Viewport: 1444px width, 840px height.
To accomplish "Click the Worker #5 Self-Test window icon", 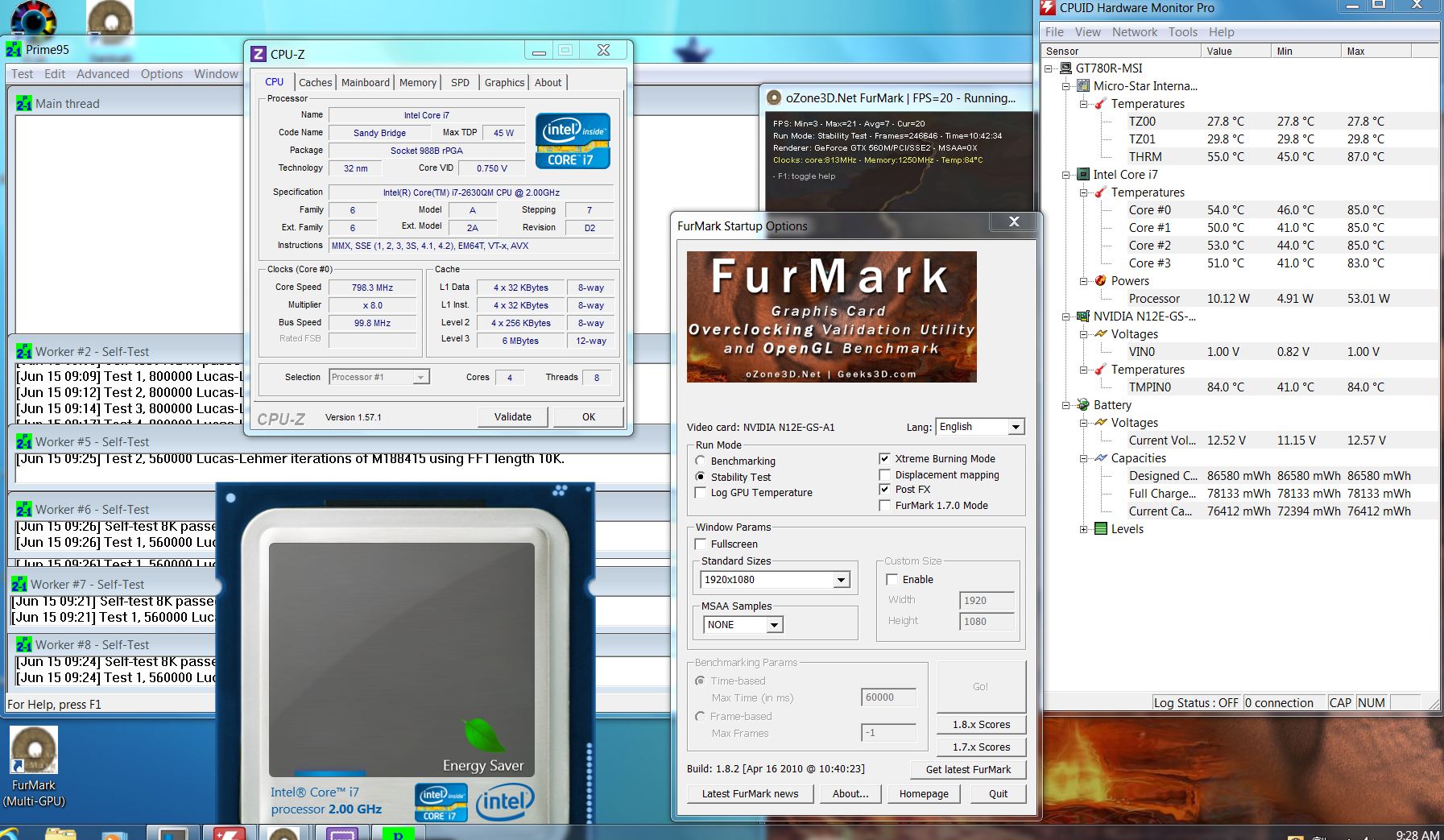I will tap(24, 442).
